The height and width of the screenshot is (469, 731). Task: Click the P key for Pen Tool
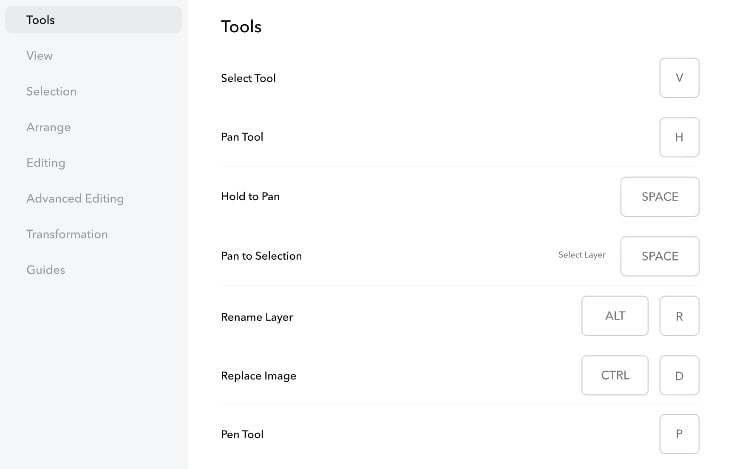(x=679, y=434)
